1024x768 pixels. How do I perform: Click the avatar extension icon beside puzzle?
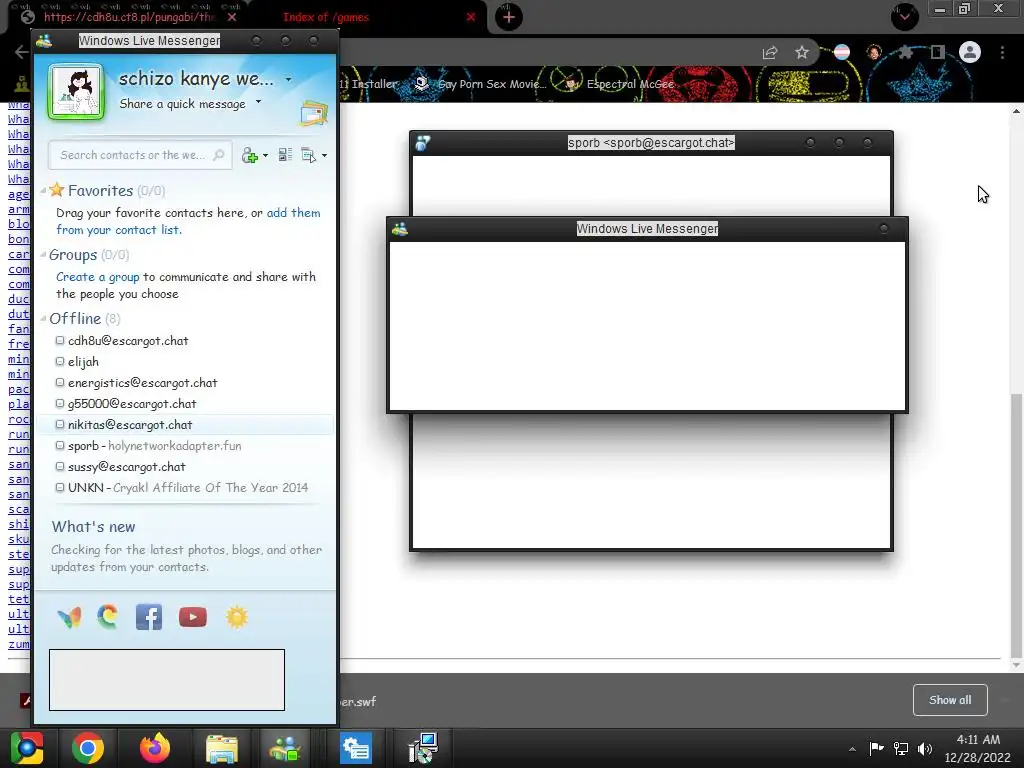(874, 52)
